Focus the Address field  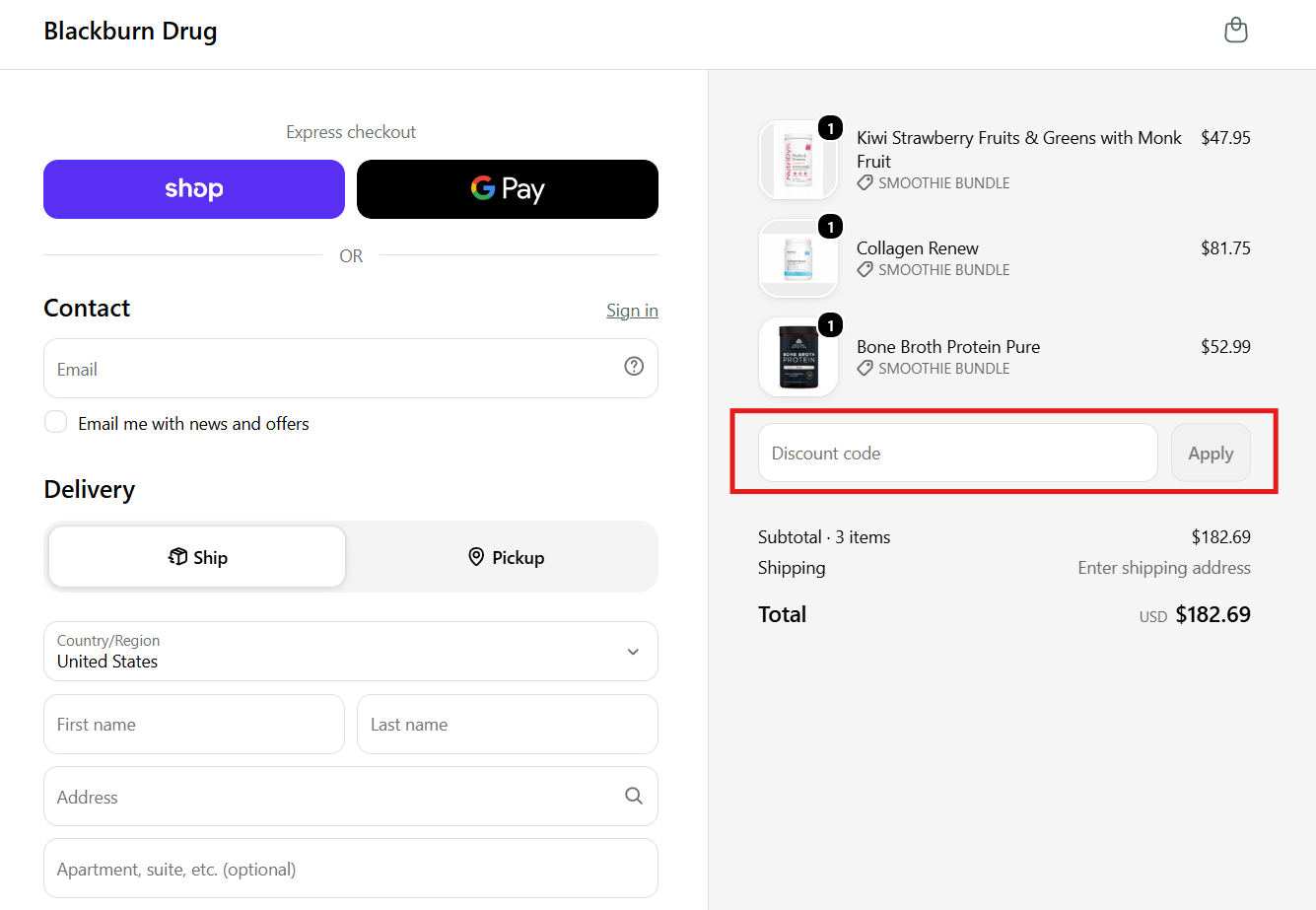351,796
